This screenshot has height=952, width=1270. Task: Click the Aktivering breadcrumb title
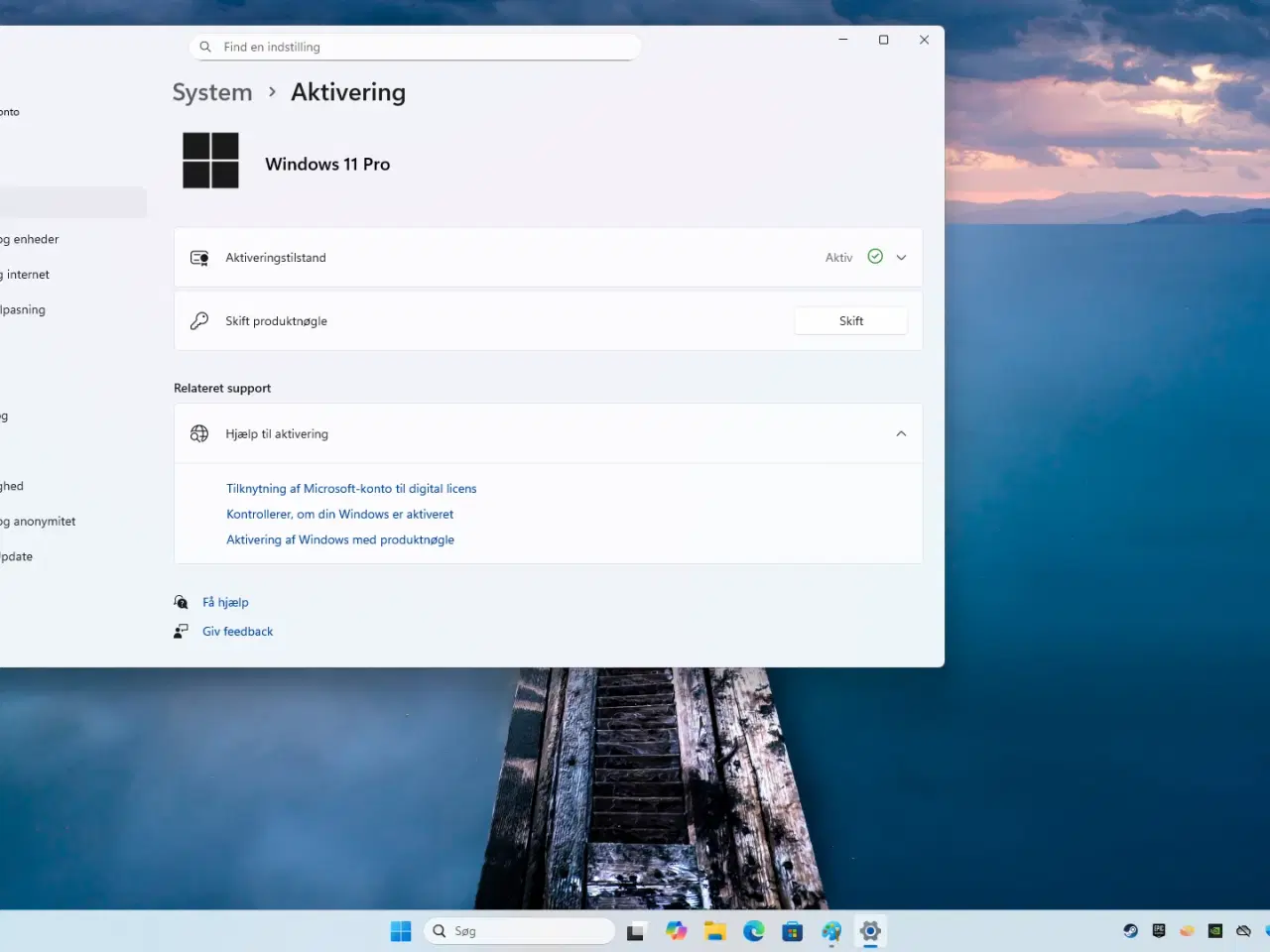click(x=348, y=92)
